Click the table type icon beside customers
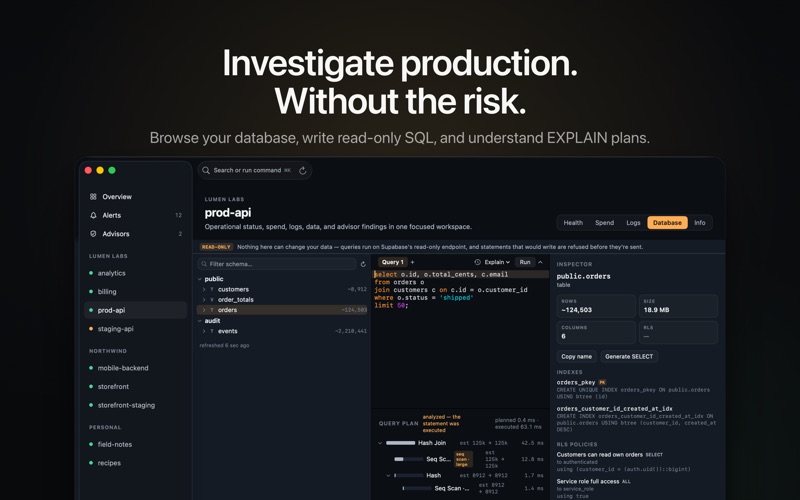The image size is (800, 500). click(x=212, y=289)
